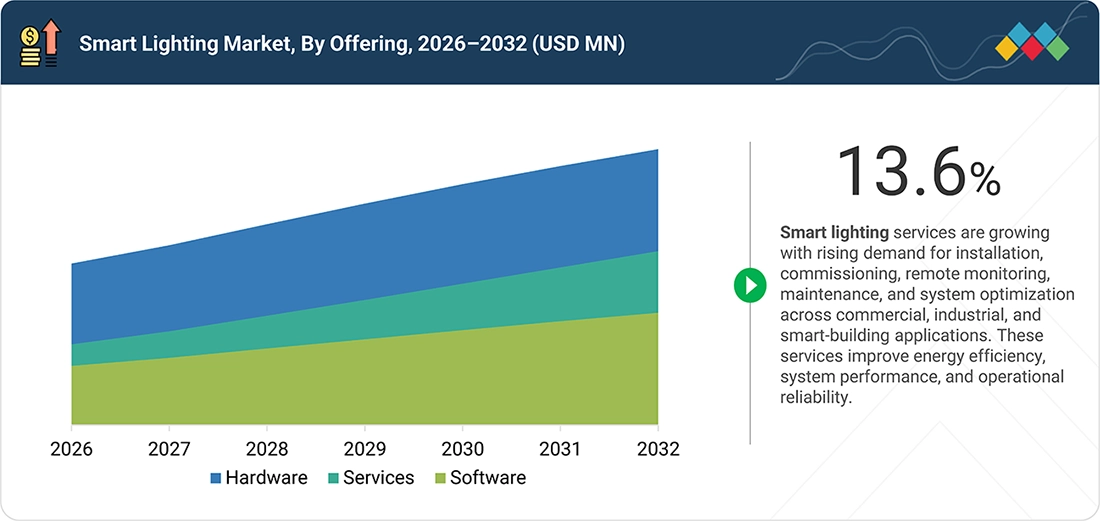Select the Software legend label
Screen dimensions: 1100x521
tap(488, 478)
